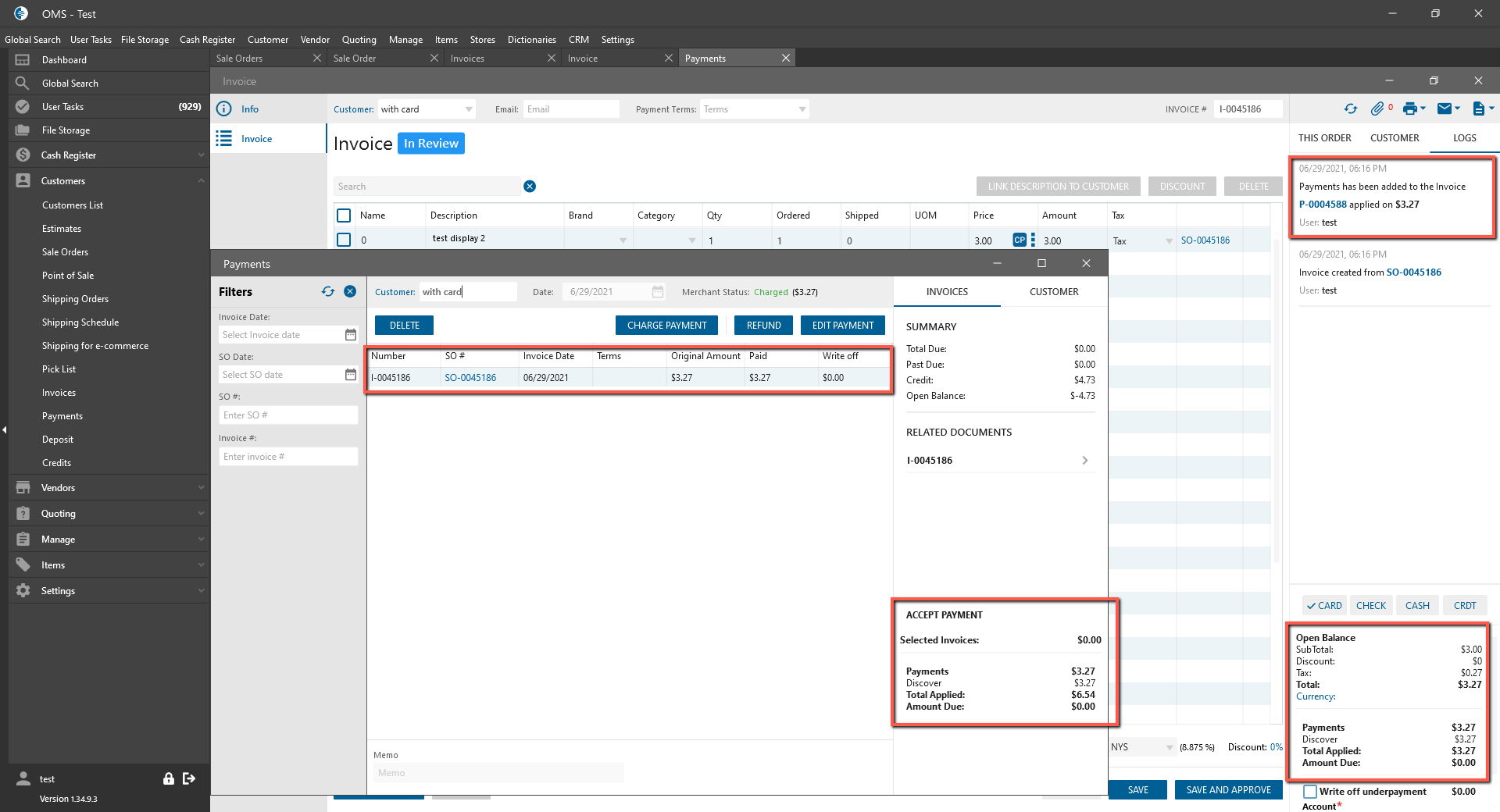Click the printer icon in Invoice toolbar

[x=1410, y=109]
